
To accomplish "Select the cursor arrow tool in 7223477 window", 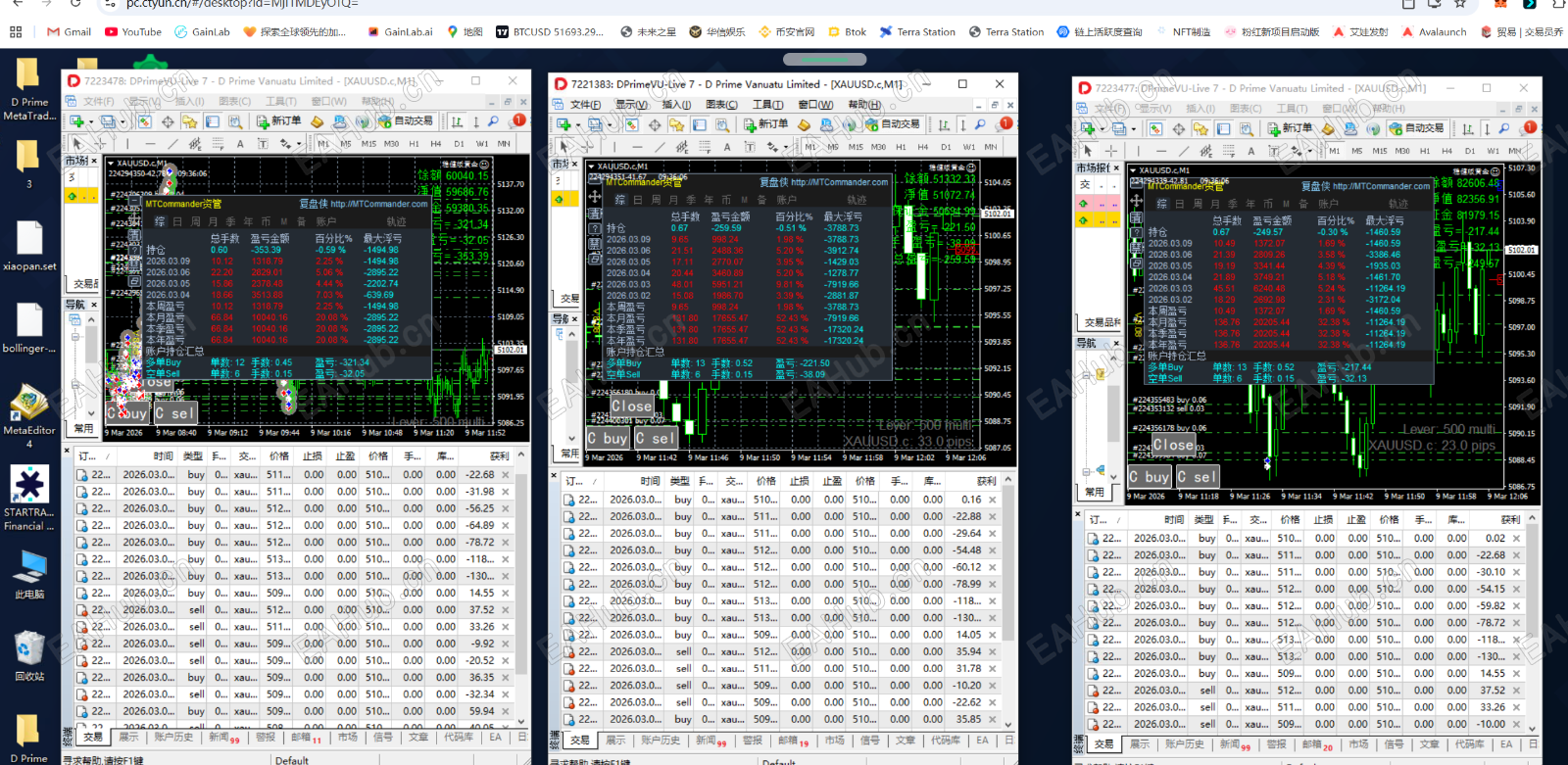I will 1088,151.
